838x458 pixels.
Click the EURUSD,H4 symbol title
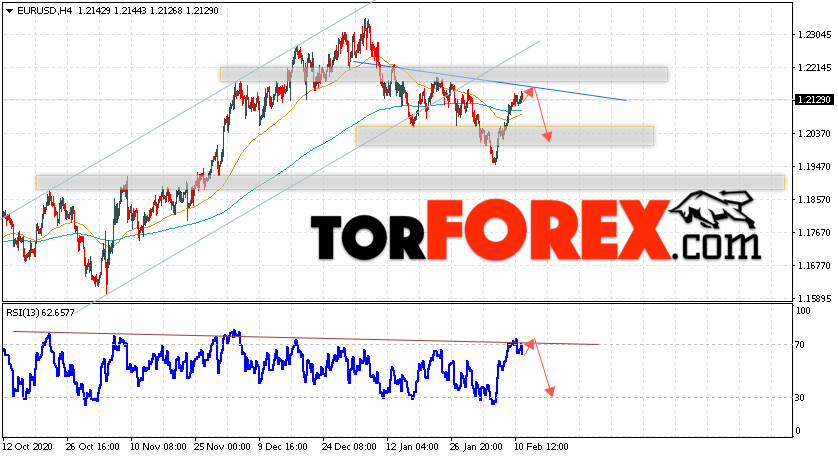click(45, 11)
